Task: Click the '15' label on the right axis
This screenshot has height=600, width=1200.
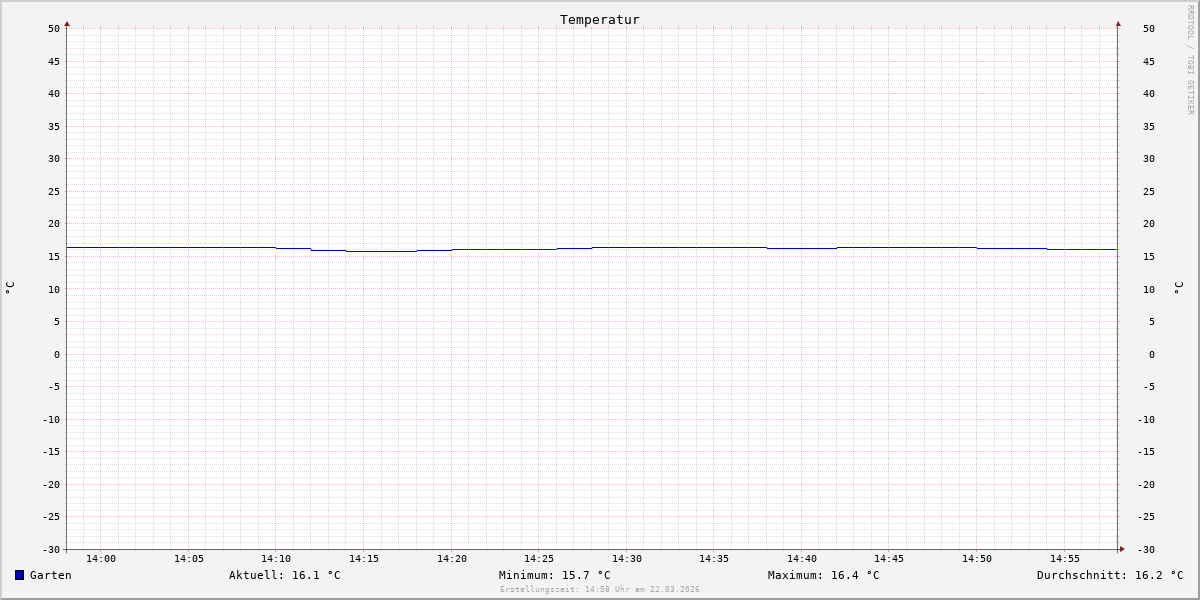Action: click(1149, 257)
